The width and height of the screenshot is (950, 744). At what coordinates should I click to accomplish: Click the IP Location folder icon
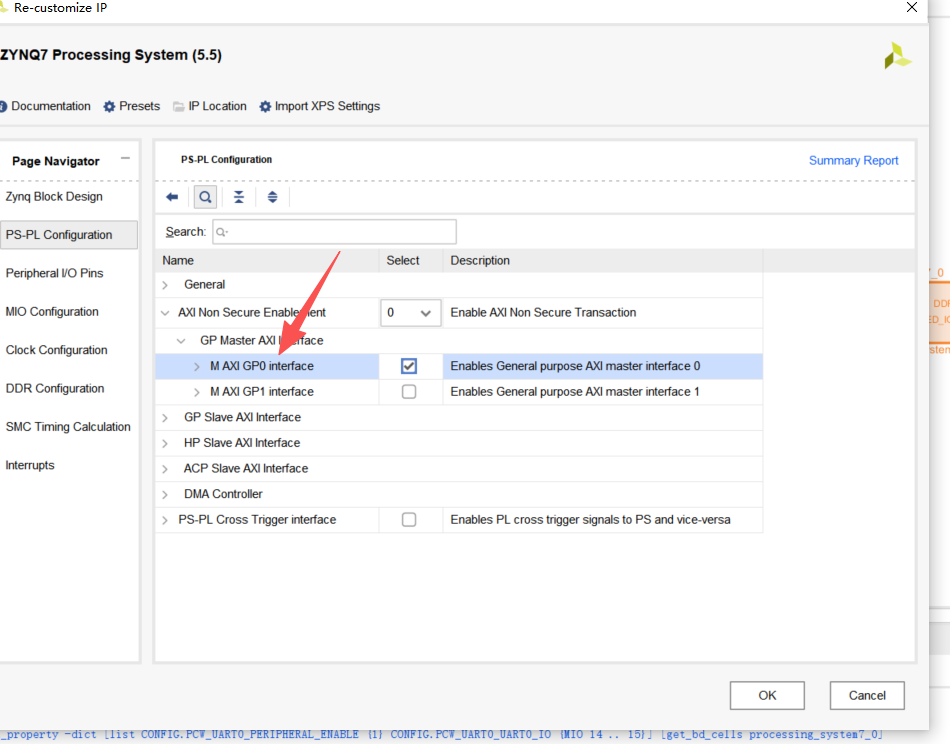(179, 107)
